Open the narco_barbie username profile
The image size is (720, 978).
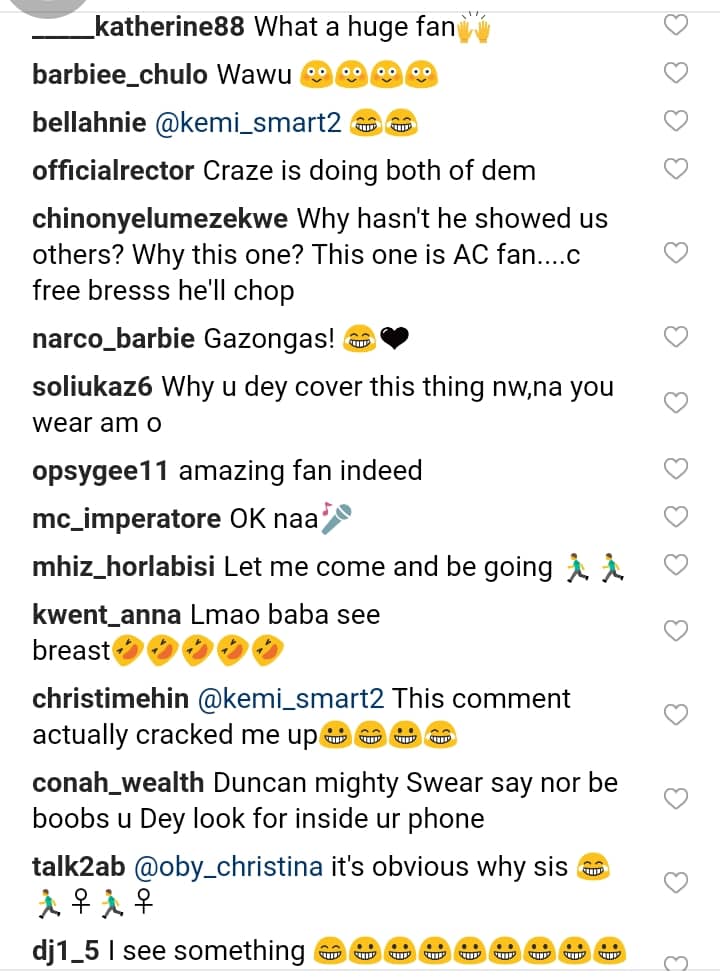point(113,339)
